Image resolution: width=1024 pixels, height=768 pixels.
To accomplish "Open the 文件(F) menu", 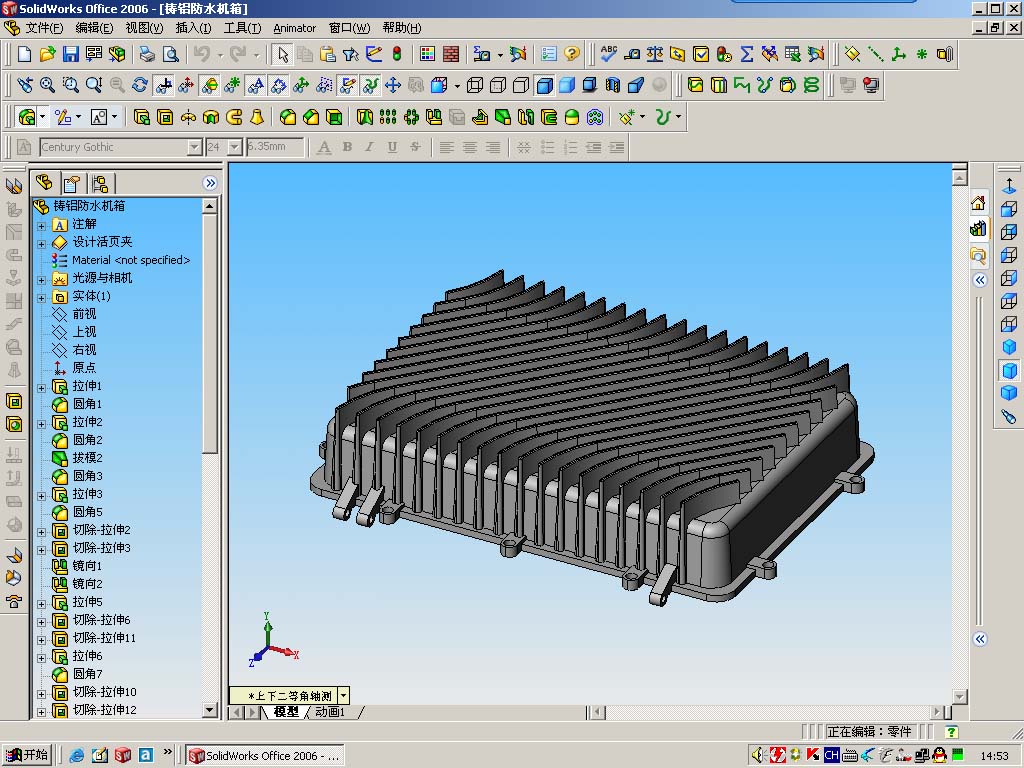I will coord(44,28).
